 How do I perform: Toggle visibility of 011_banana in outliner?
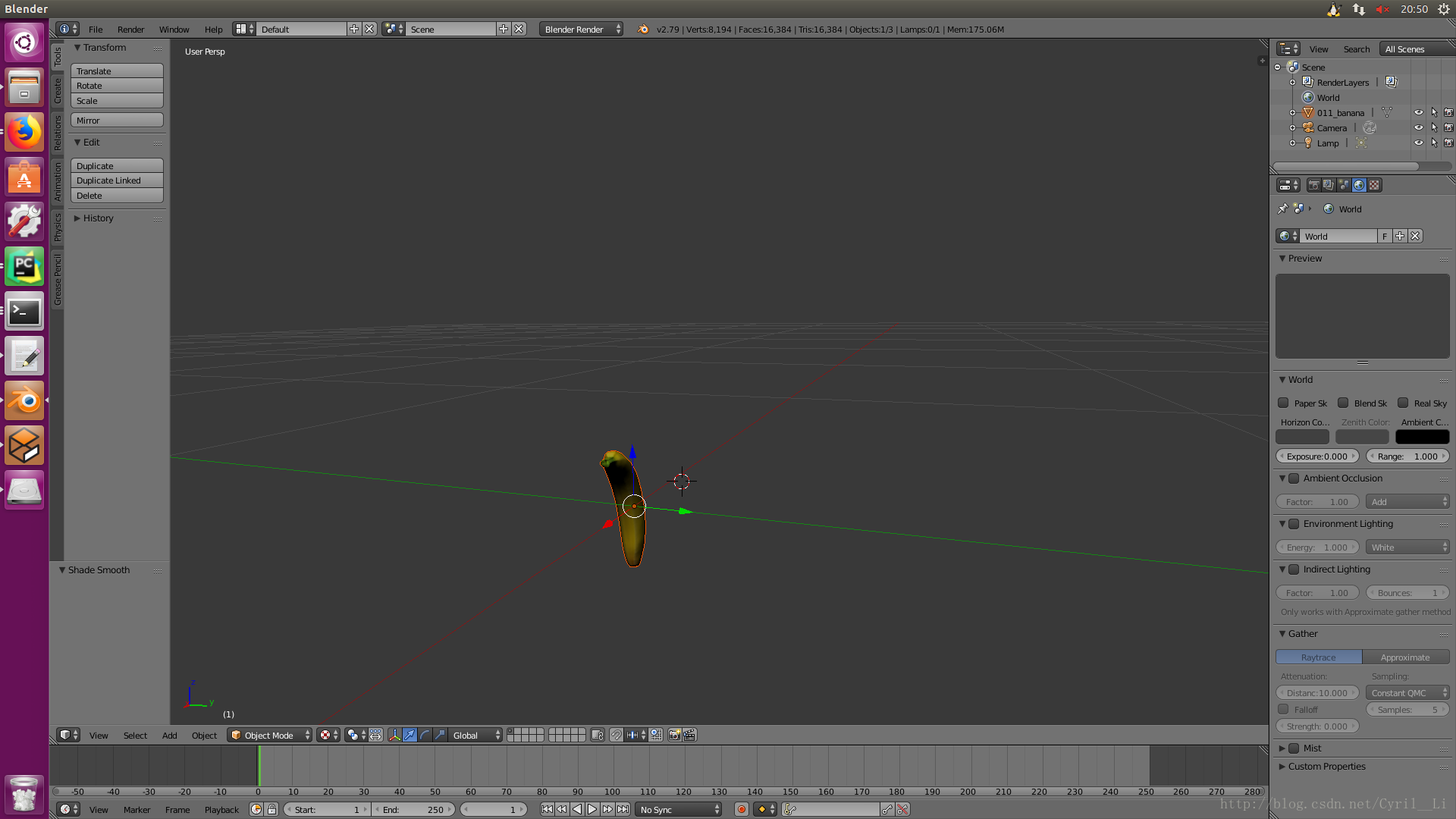[x=1418, y=112]
